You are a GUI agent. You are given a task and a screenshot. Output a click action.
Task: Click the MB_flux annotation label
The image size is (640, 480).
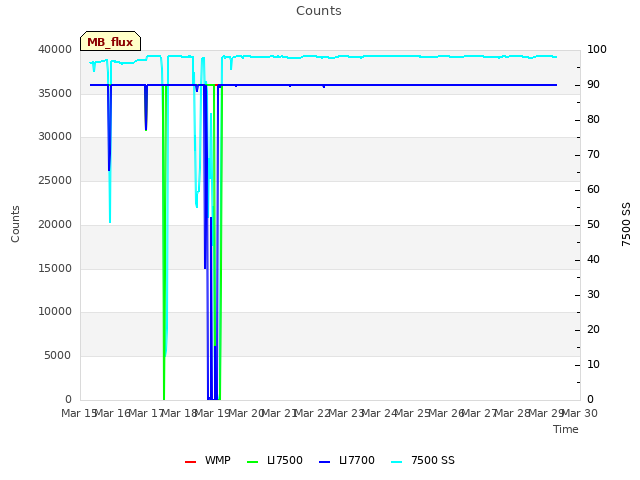tap(110, 41)
